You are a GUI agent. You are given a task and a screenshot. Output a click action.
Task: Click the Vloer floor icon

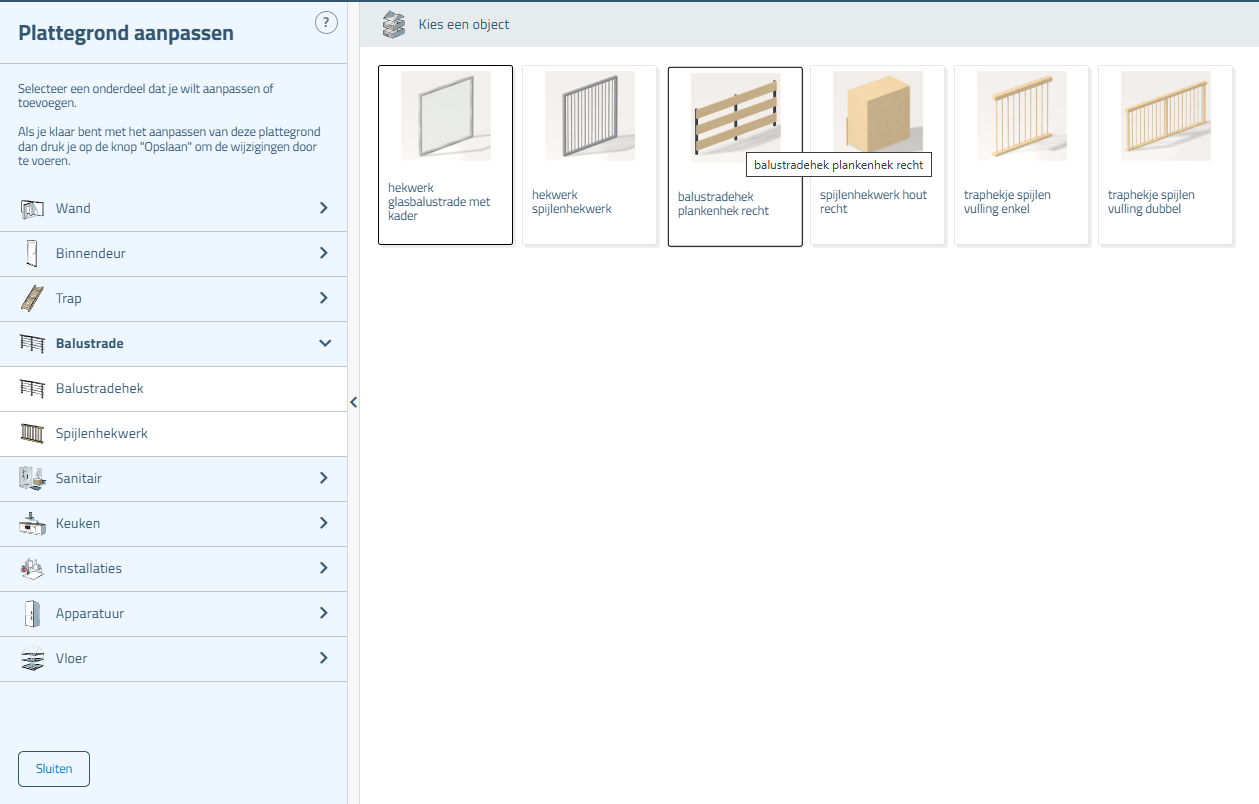(32, 659)
